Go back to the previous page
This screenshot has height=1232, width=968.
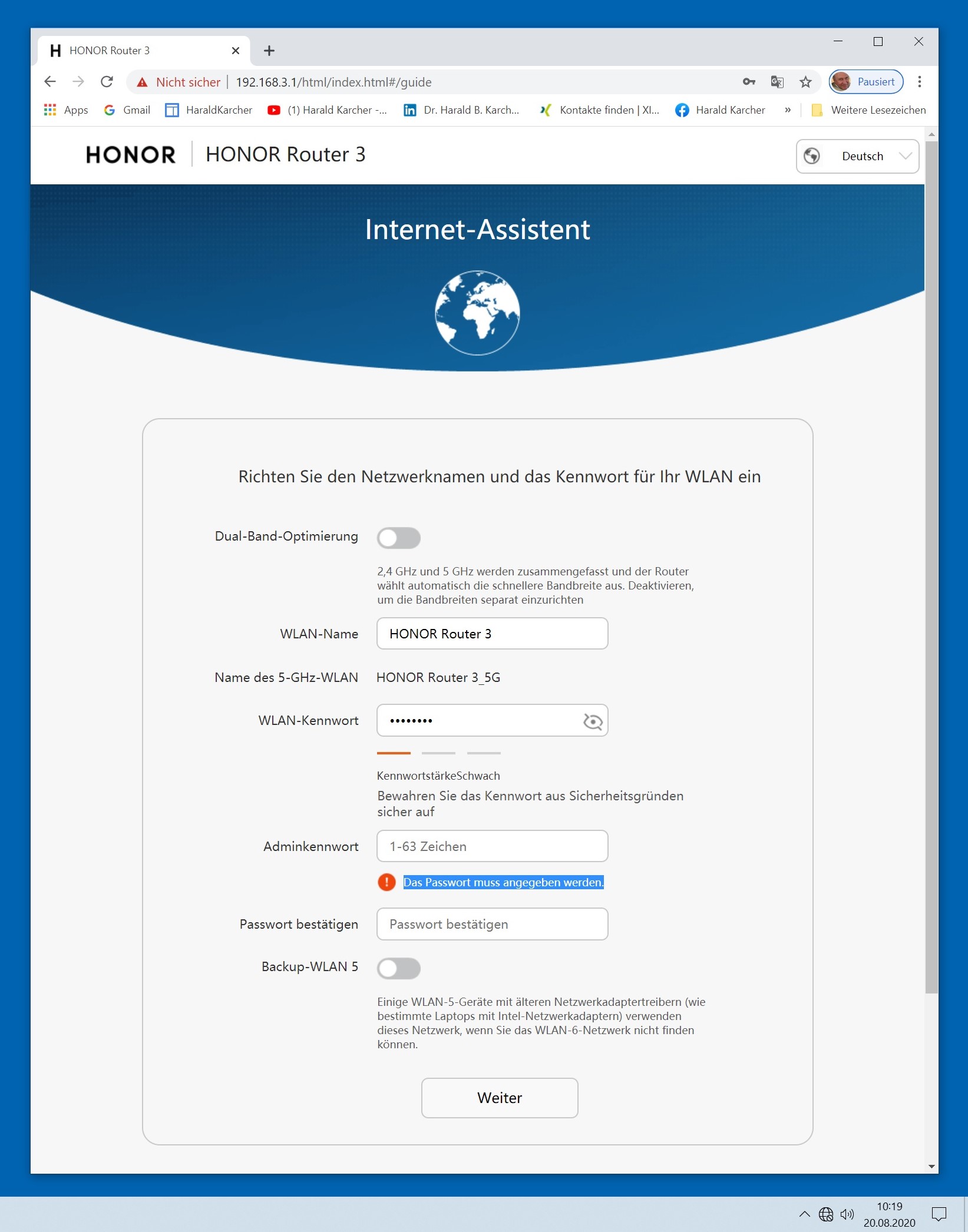pyautogui.click(x=50, y=81)
